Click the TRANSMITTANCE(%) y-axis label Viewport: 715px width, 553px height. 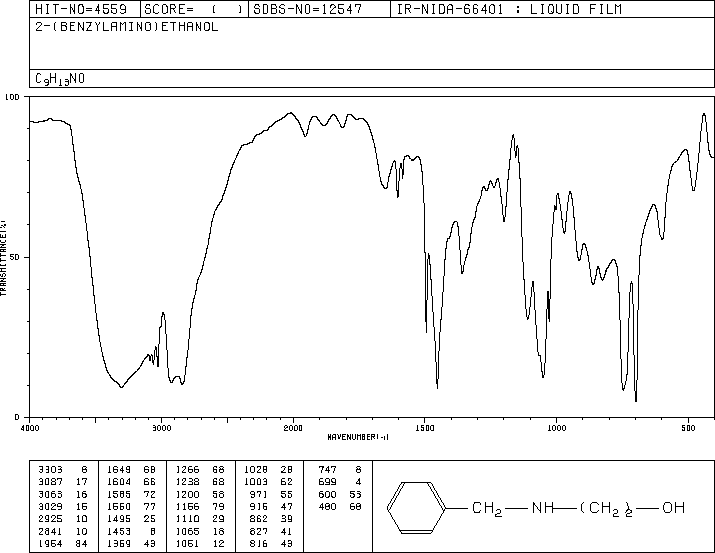coord(3,257)
